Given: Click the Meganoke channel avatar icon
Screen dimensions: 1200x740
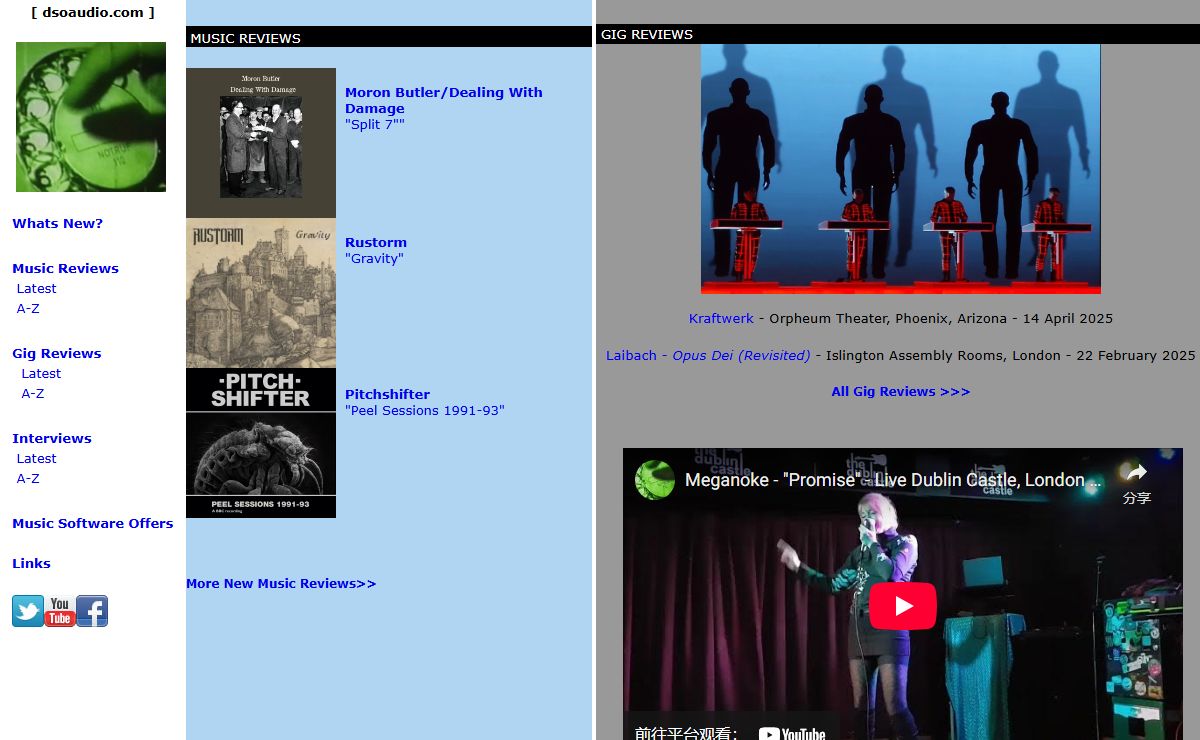Looking at the screenshot, I should tap(655, 480).
